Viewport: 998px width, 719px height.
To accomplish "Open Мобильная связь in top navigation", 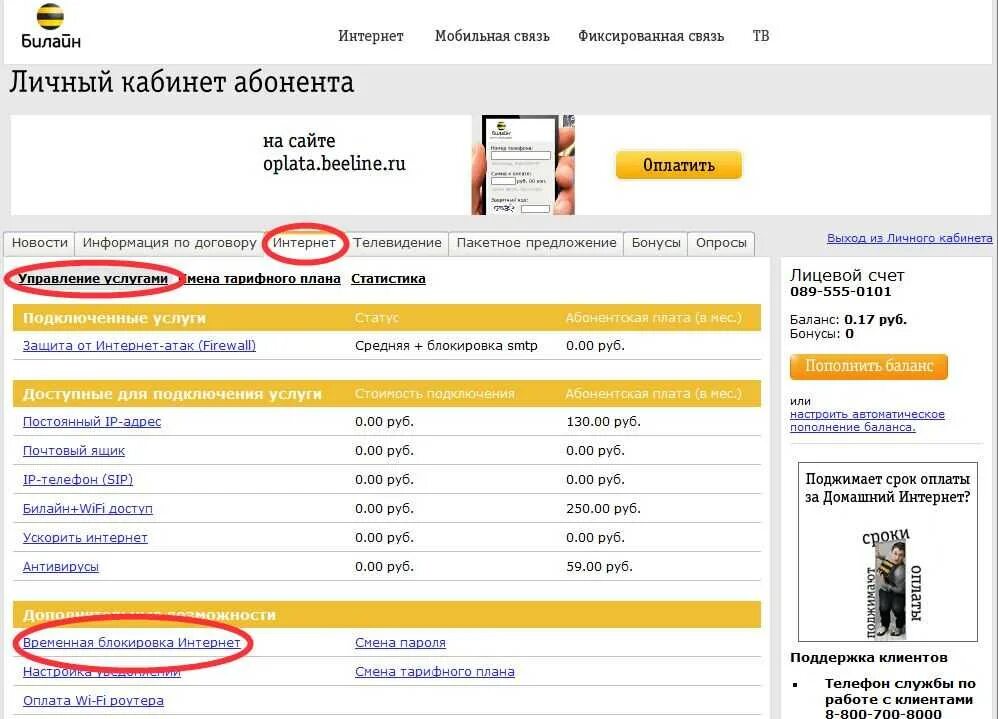I will [x=492, y=36].
